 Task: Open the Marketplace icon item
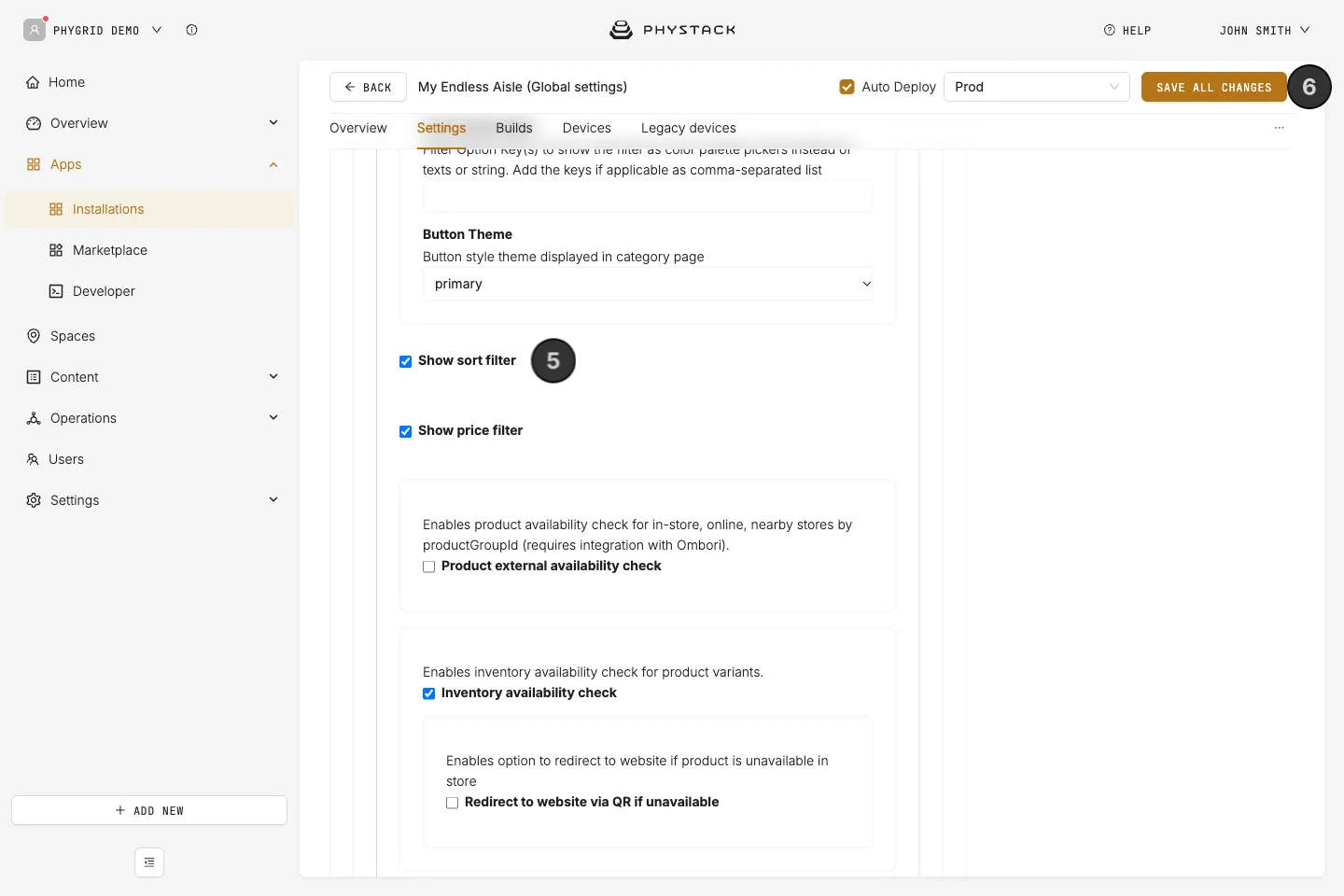click(56, 250)
